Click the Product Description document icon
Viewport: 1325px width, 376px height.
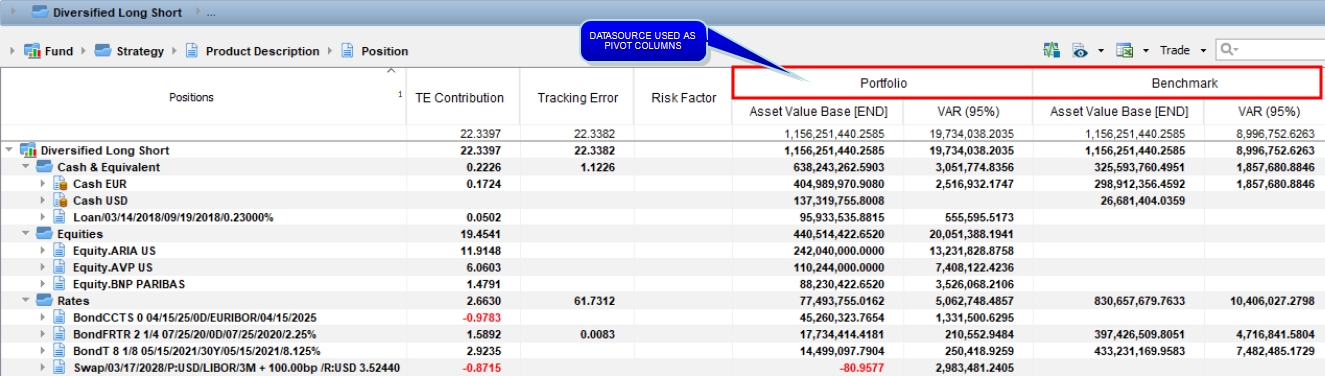pyautogui.click(x=192, y=50)
